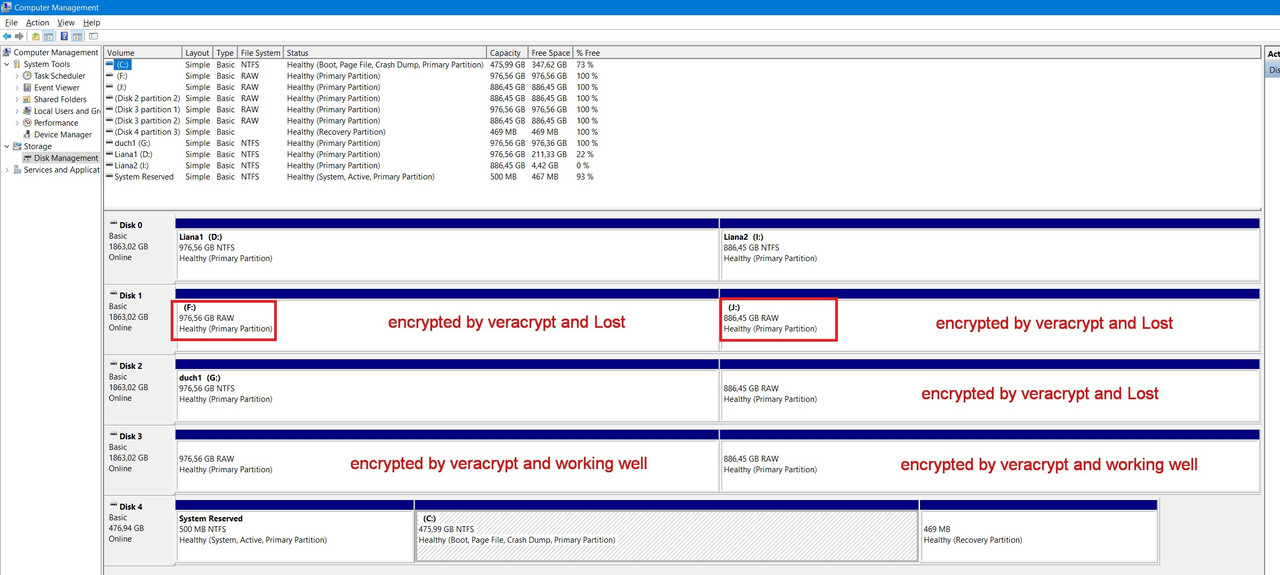Open the Help menu
Viewport: 1280px width, 575px height.
(91, 22)
